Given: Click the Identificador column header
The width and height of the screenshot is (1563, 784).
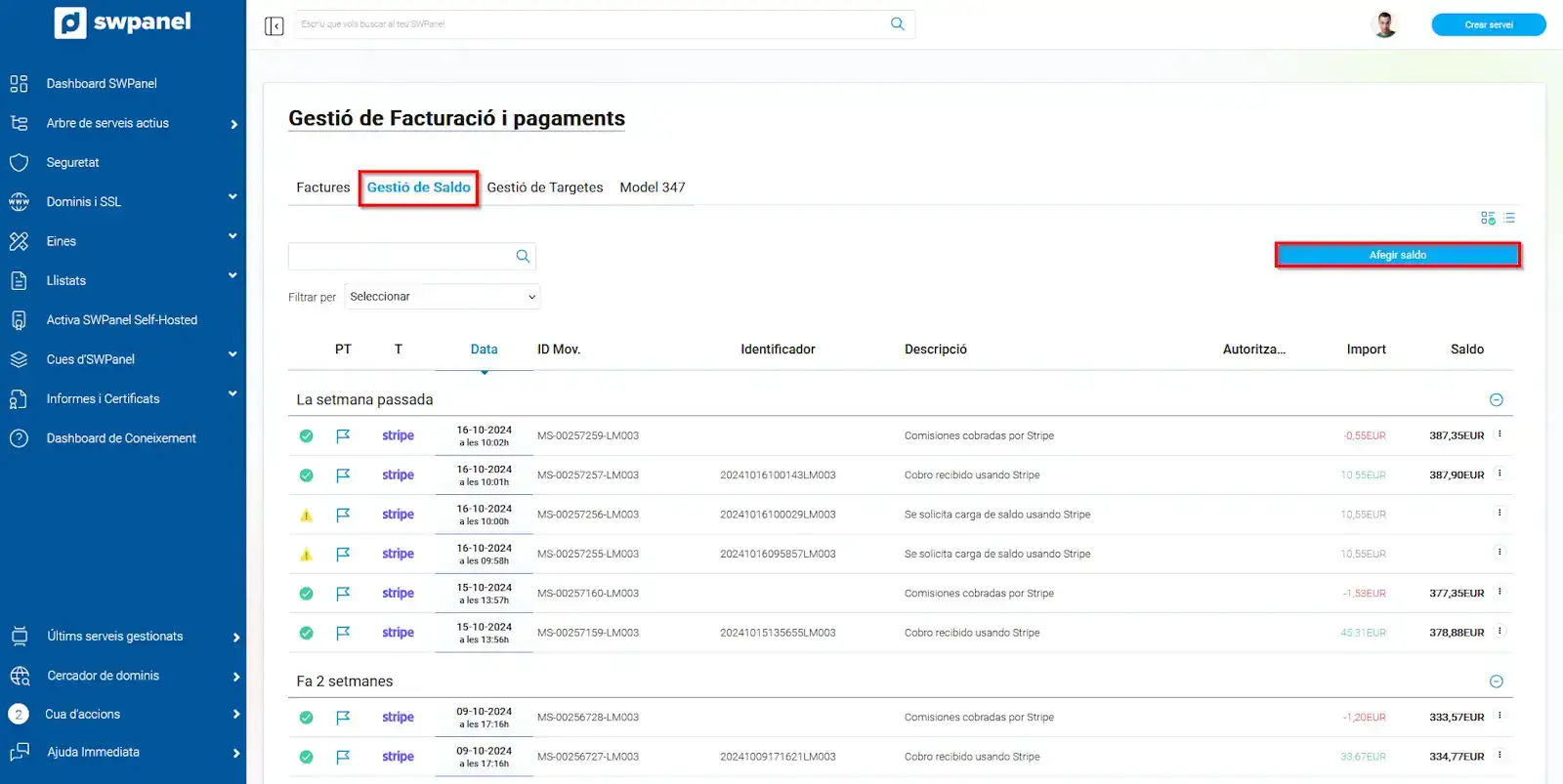Looking at the screenshot, I should [778, 350].
